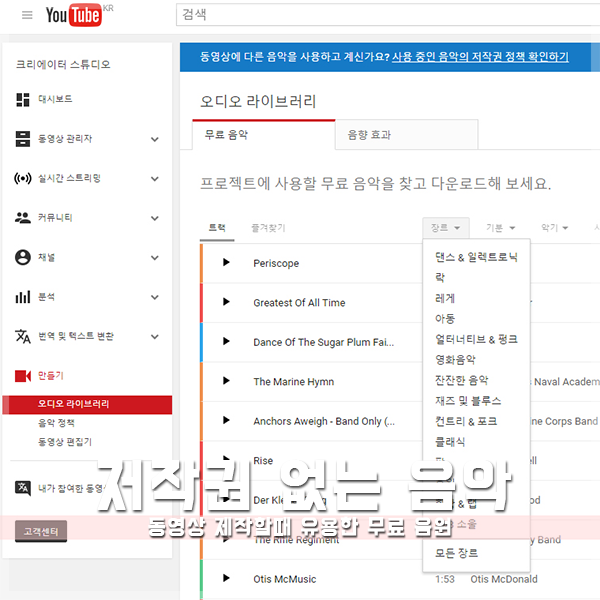Screen dimensions: 600x600
Task: Open the 기분 mood dropdown
Action: (x=501, y=228)
